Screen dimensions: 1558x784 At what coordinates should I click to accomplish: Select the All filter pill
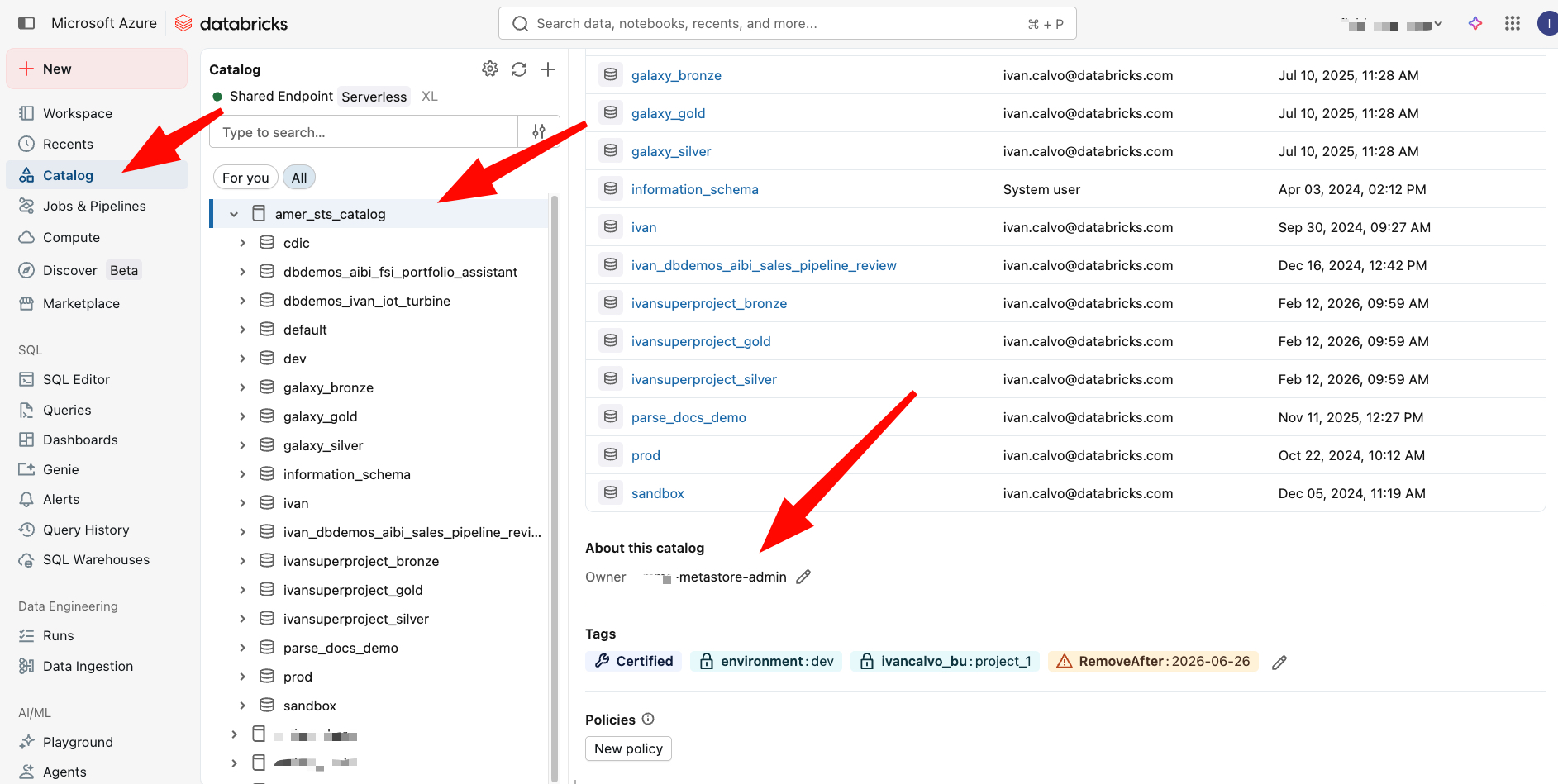tap(299, 178)
